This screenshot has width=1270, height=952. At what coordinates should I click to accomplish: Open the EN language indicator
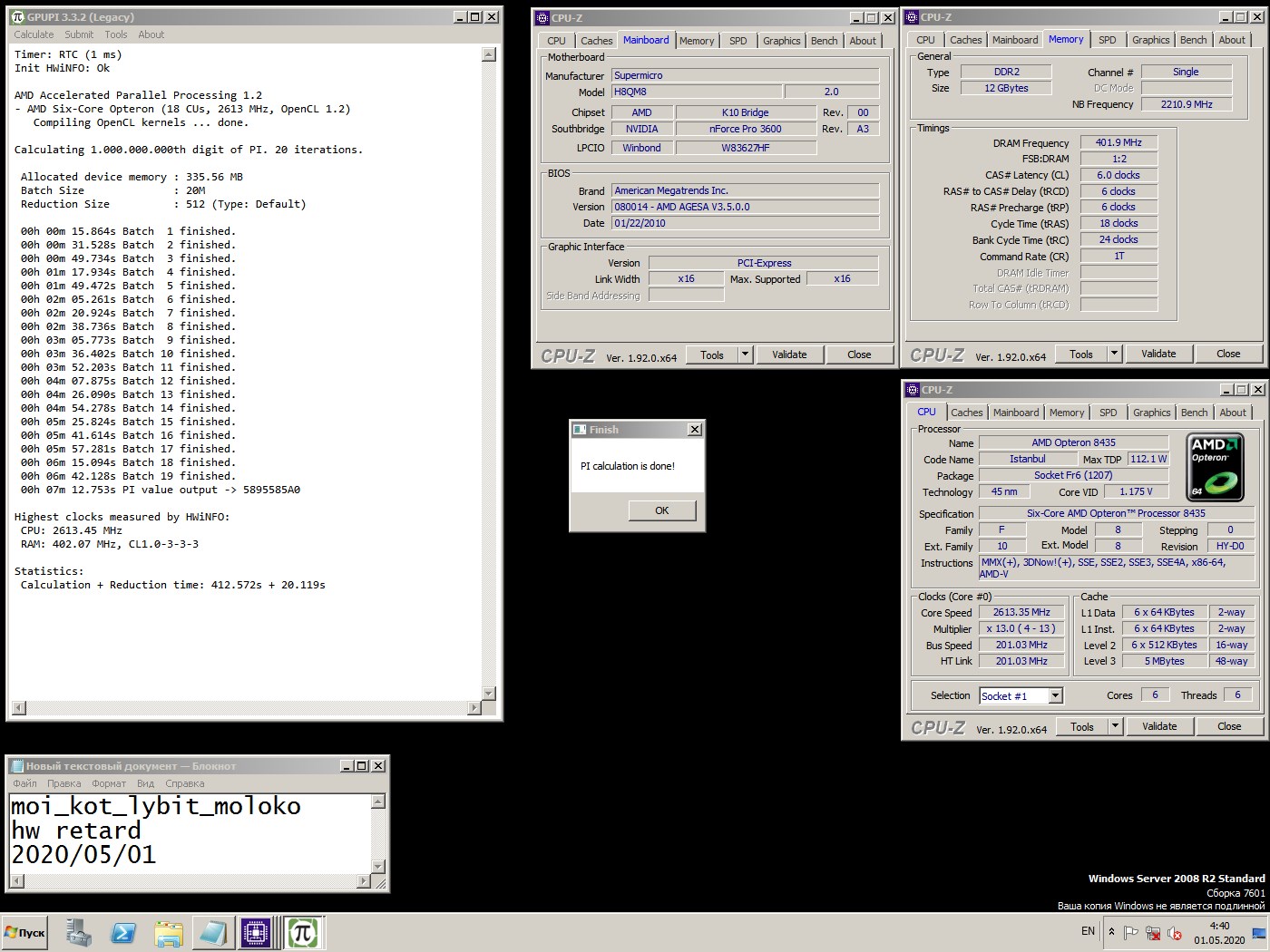pyautogui.click(x=1088, y=931)
